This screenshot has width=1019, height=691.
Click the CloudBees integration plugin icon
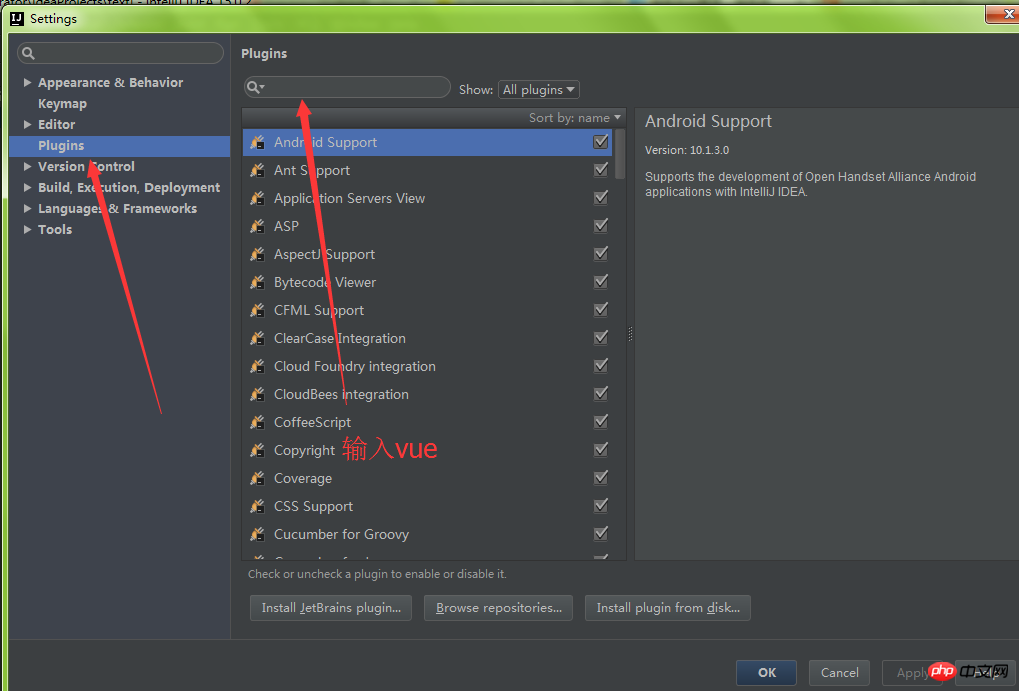point(257,394)
